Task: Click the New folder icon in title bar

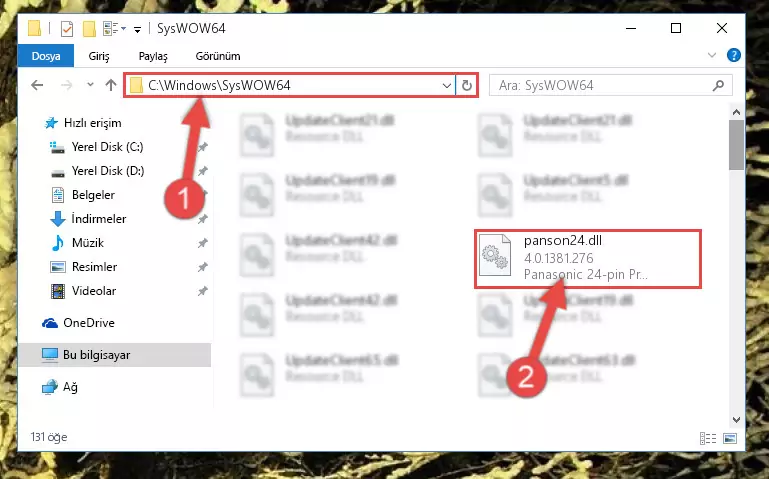Action: tap(89, 29)
